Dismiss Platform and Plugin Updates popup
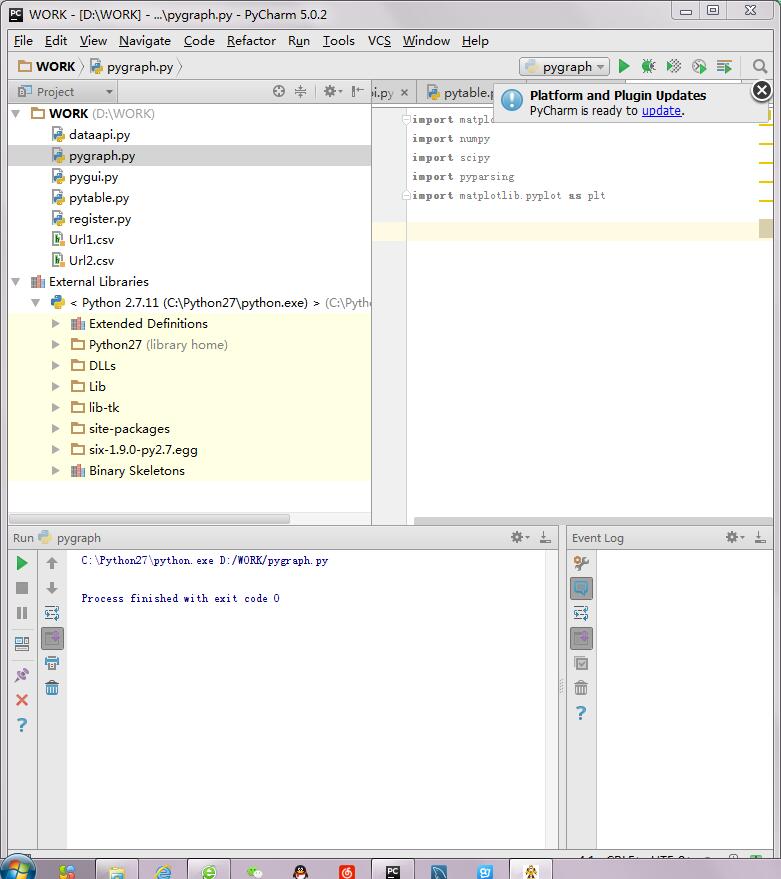The width and height of the screenshot is (781, 879). point(762,90)
